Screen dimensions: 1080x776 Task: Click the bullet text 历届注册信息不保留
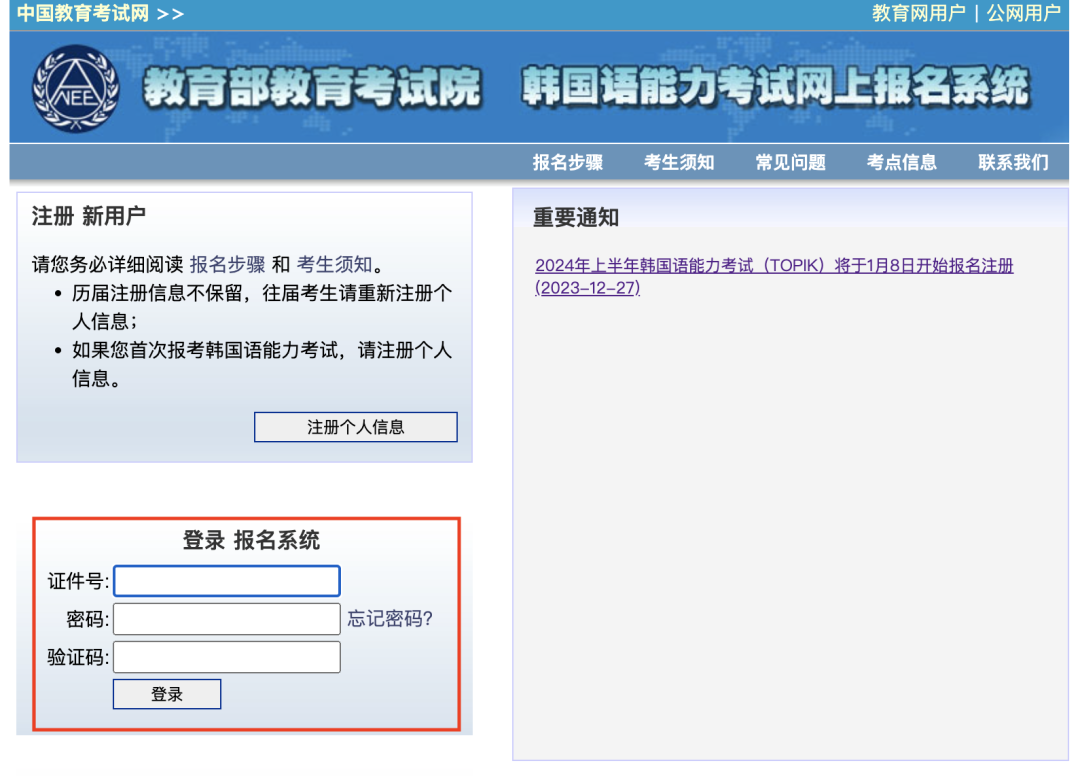pyautogui.click(x=158, y=293)
